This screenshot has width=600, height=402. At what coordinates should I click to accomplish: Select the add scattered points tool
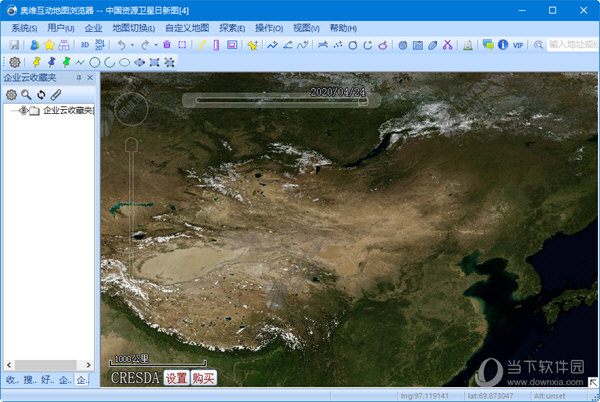point(338,45)
